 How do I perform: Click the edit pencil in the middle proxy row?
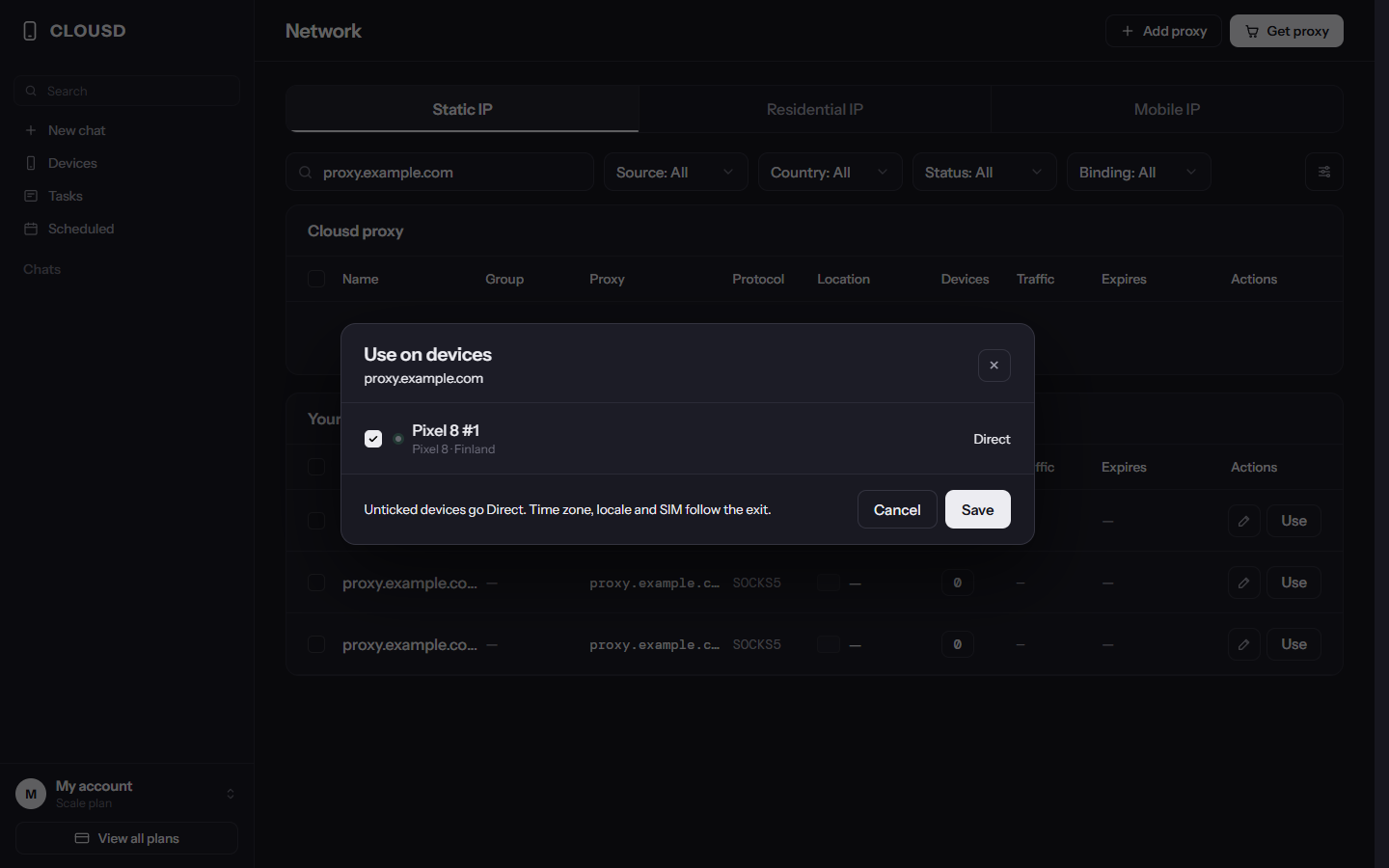click(x=1244, y=583)
